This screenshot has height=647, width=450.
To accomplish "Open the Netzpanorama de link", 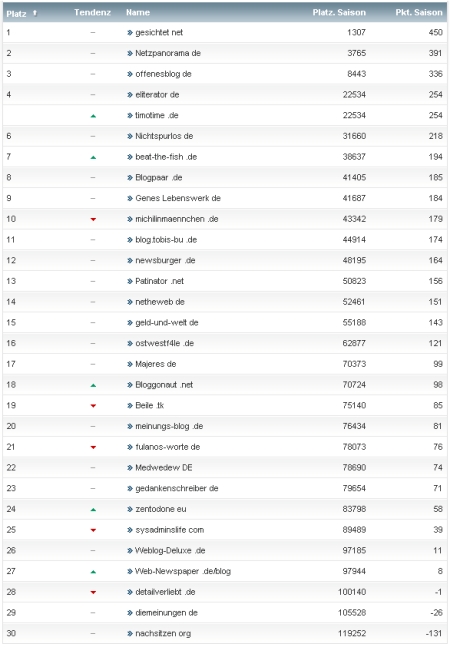I will (x=168, y=53).
